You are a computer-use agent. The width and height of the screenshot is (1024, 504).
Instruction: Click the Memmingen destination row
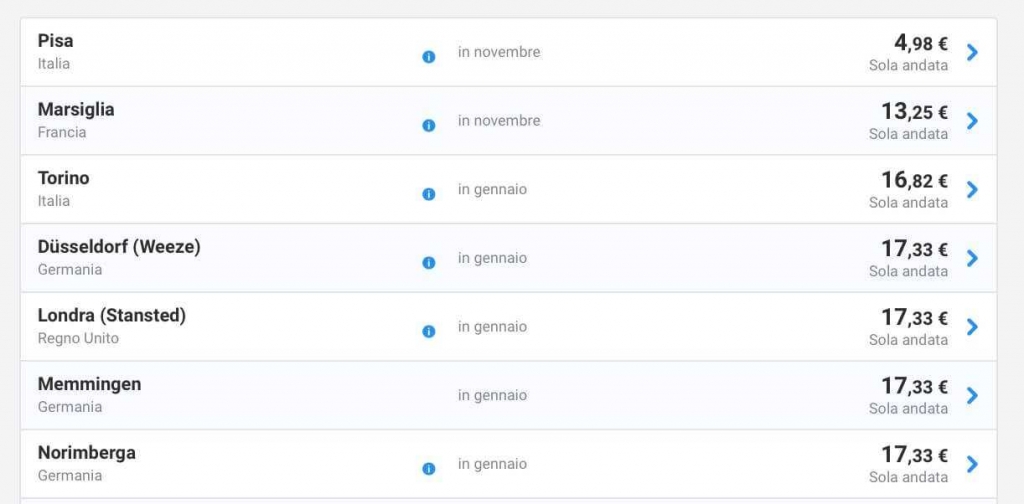click(x=89, y=385)
